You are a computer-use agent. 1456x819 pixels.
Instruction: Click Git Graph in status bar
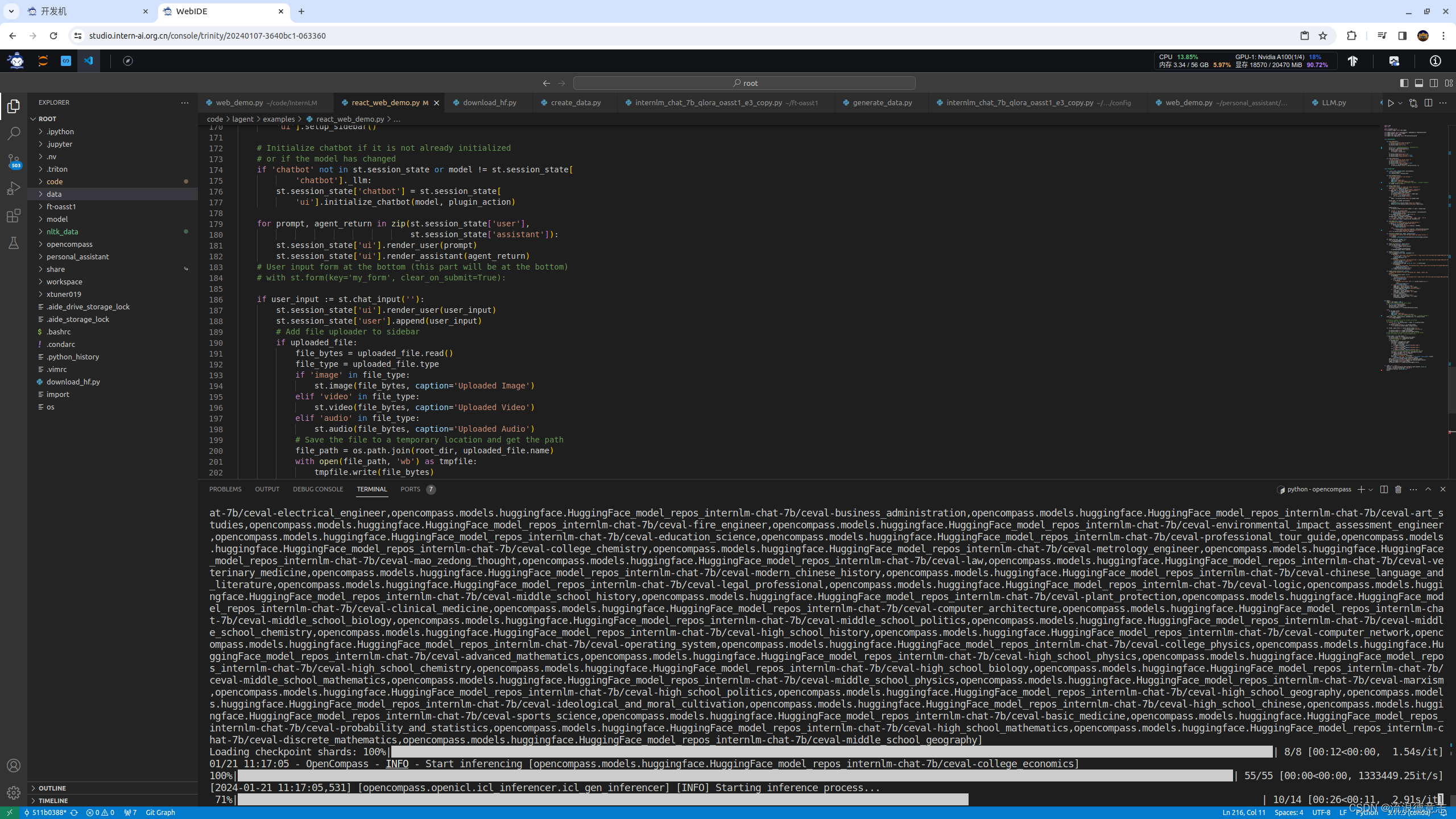[160, 812]
